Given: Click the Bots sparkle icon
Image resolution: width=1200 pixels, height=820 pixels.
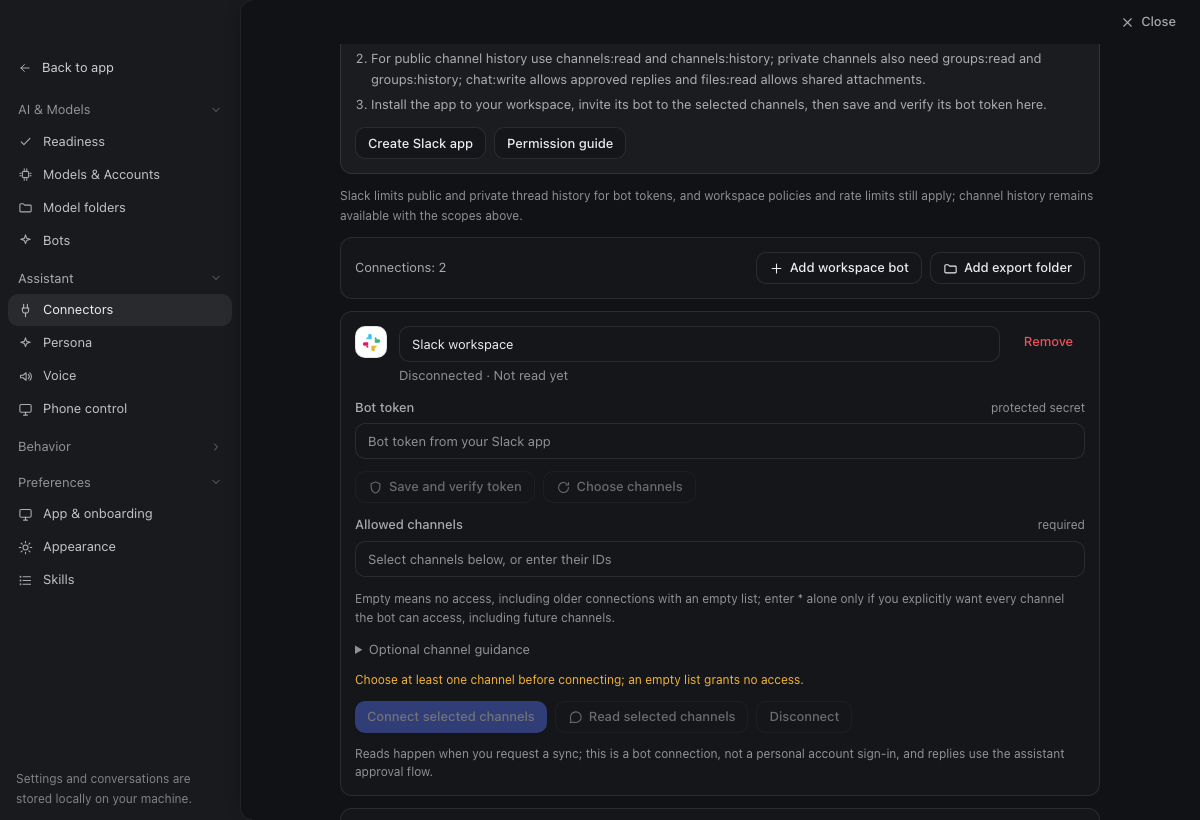Looking at the screenshot, I should (x=25, y=241).
